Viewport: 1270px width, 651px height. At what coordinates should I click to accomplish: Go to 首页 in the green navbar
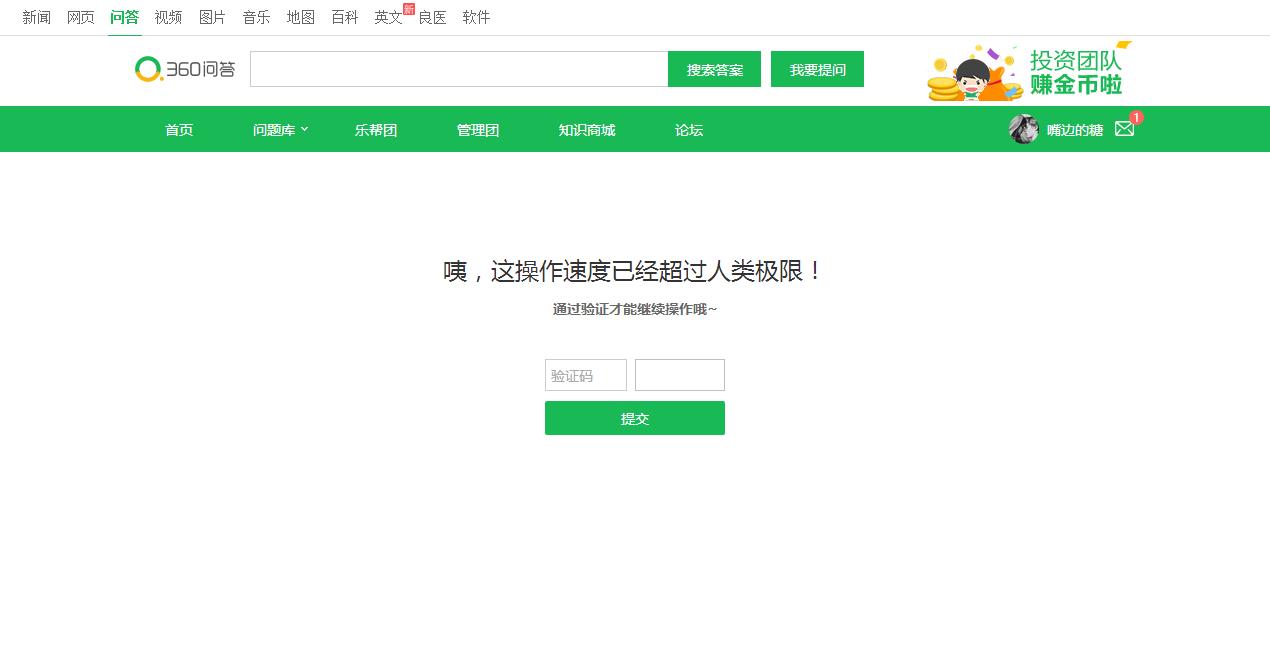178,129
